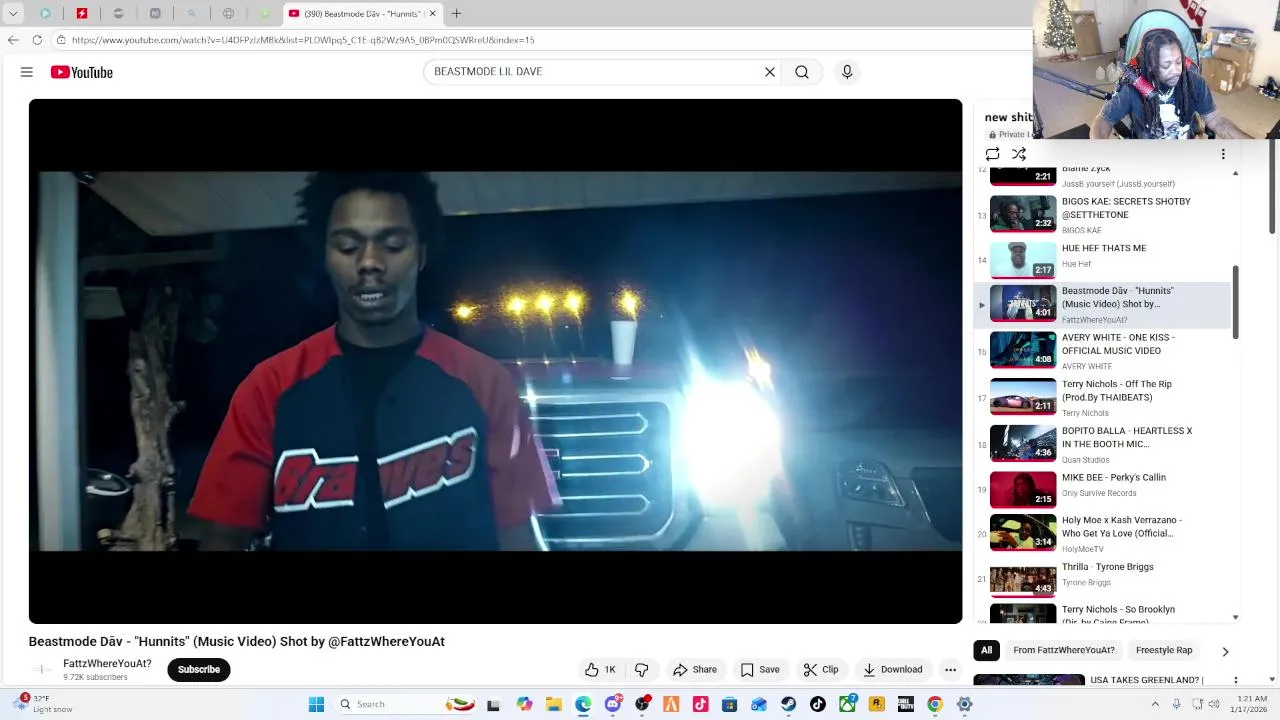Dislike the video with thumbs down
Image resolution: width=1280 pixels, height=720 pixels.
[642, 670]
